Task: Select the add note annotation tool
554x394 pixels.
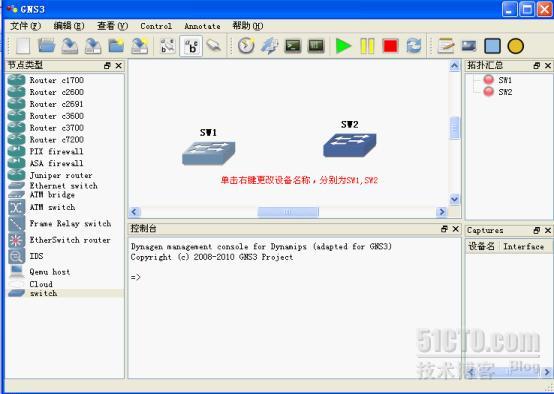Action: [446, 46]
